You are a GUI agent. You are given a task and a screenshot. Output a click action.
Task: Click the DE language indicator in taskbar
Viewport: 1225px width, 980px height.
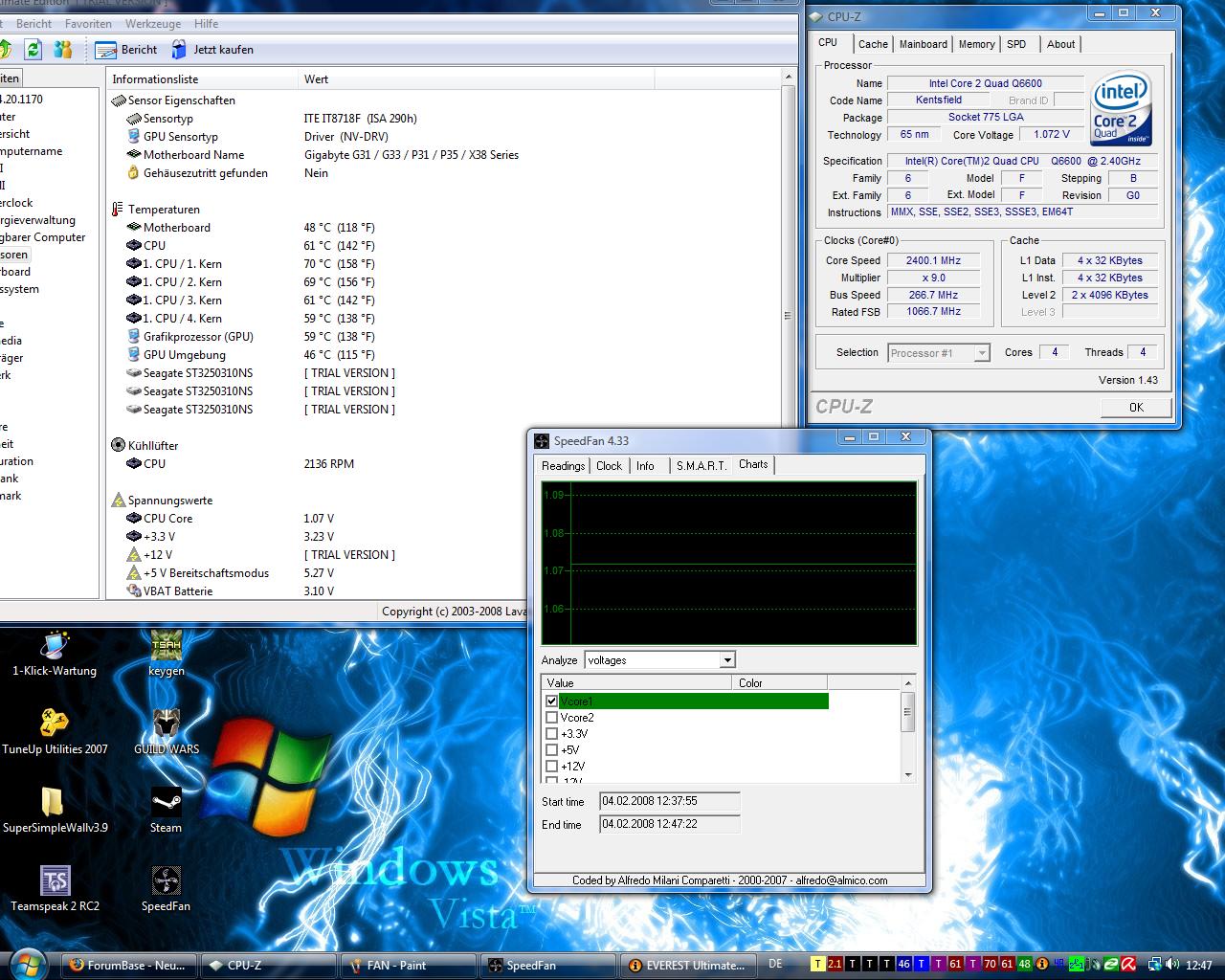775,964
